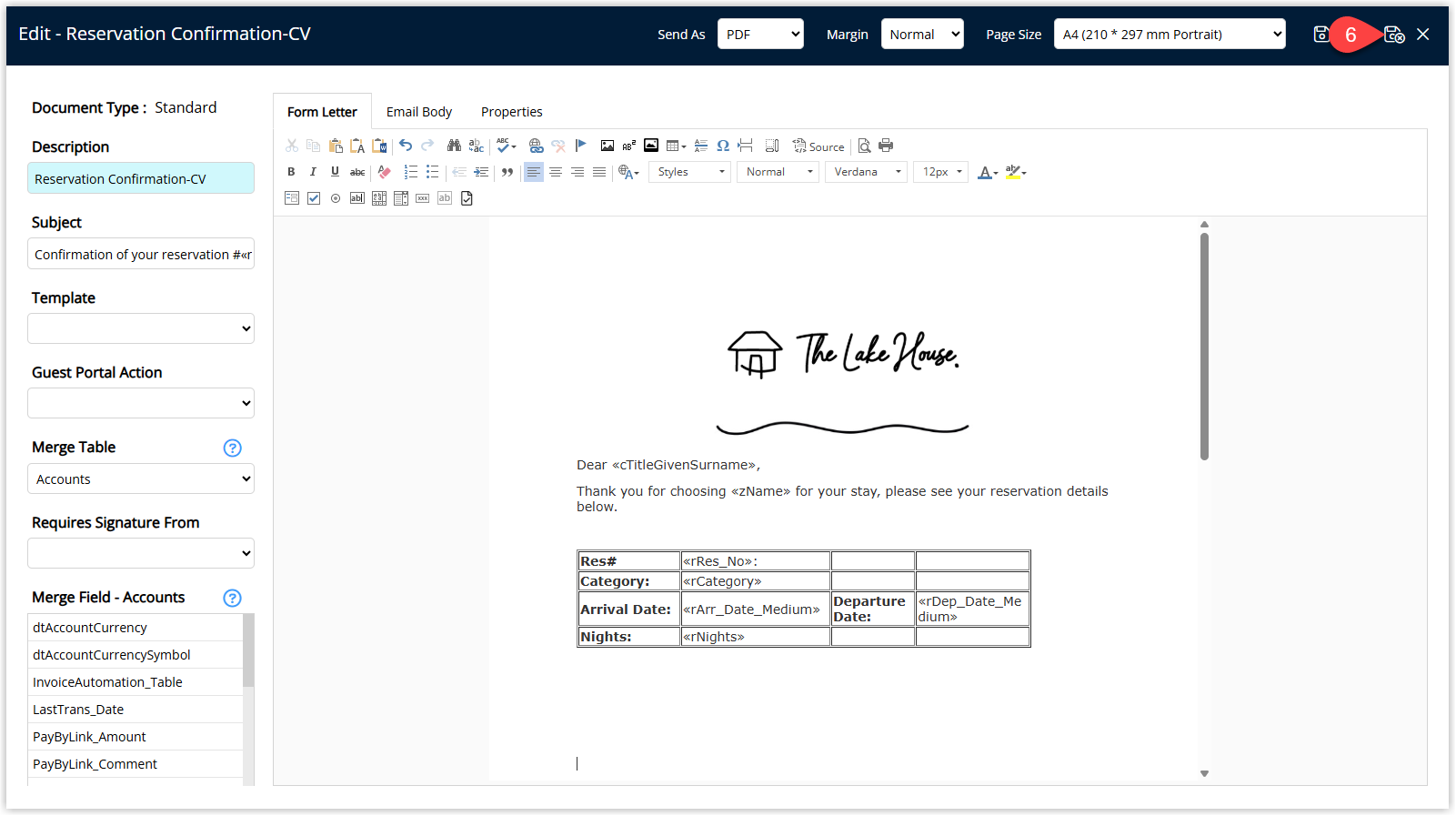Toggle numbered list

[x=411, y=172]
